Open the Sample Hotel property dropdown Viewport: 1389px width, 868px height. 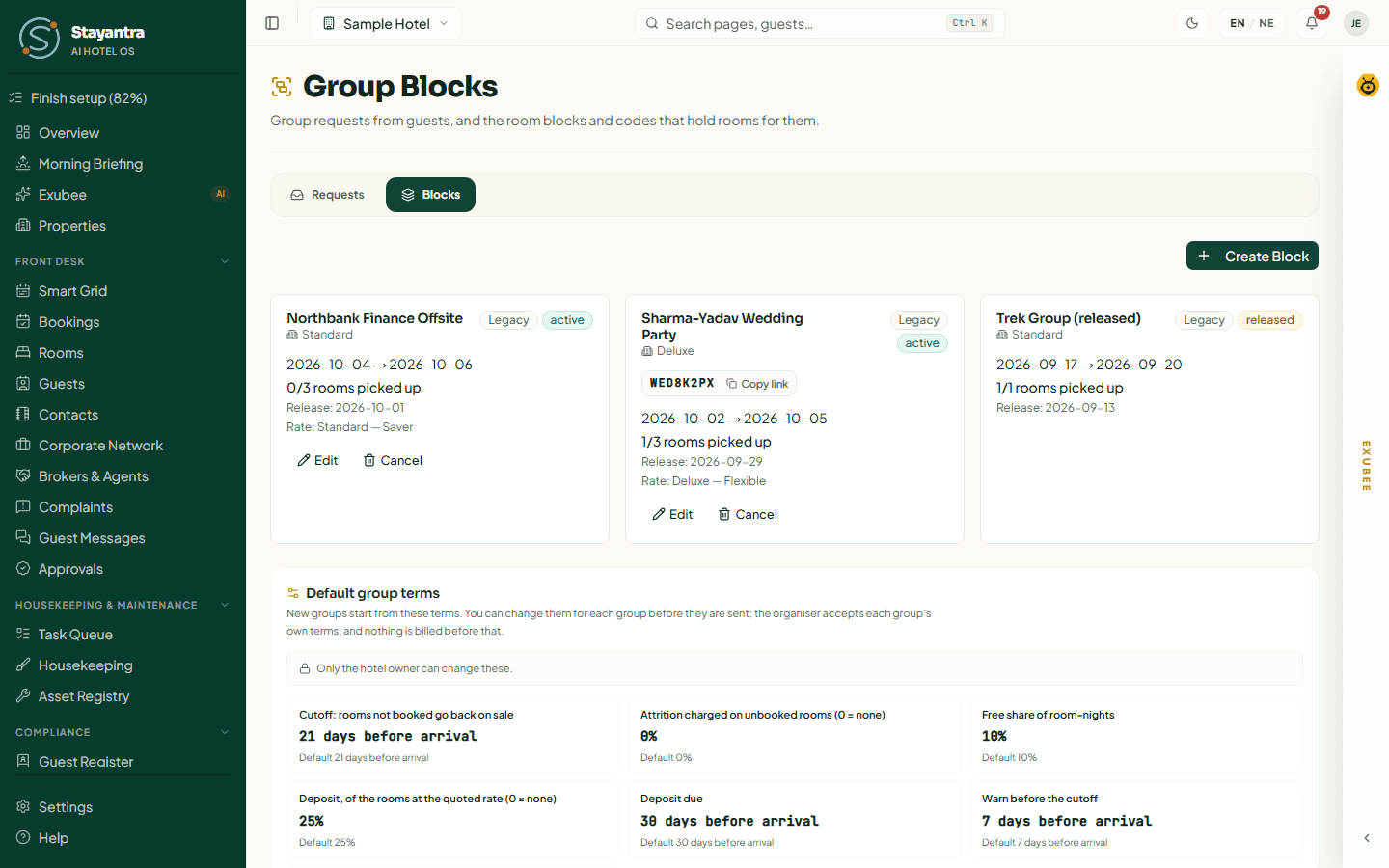(386, 23)
